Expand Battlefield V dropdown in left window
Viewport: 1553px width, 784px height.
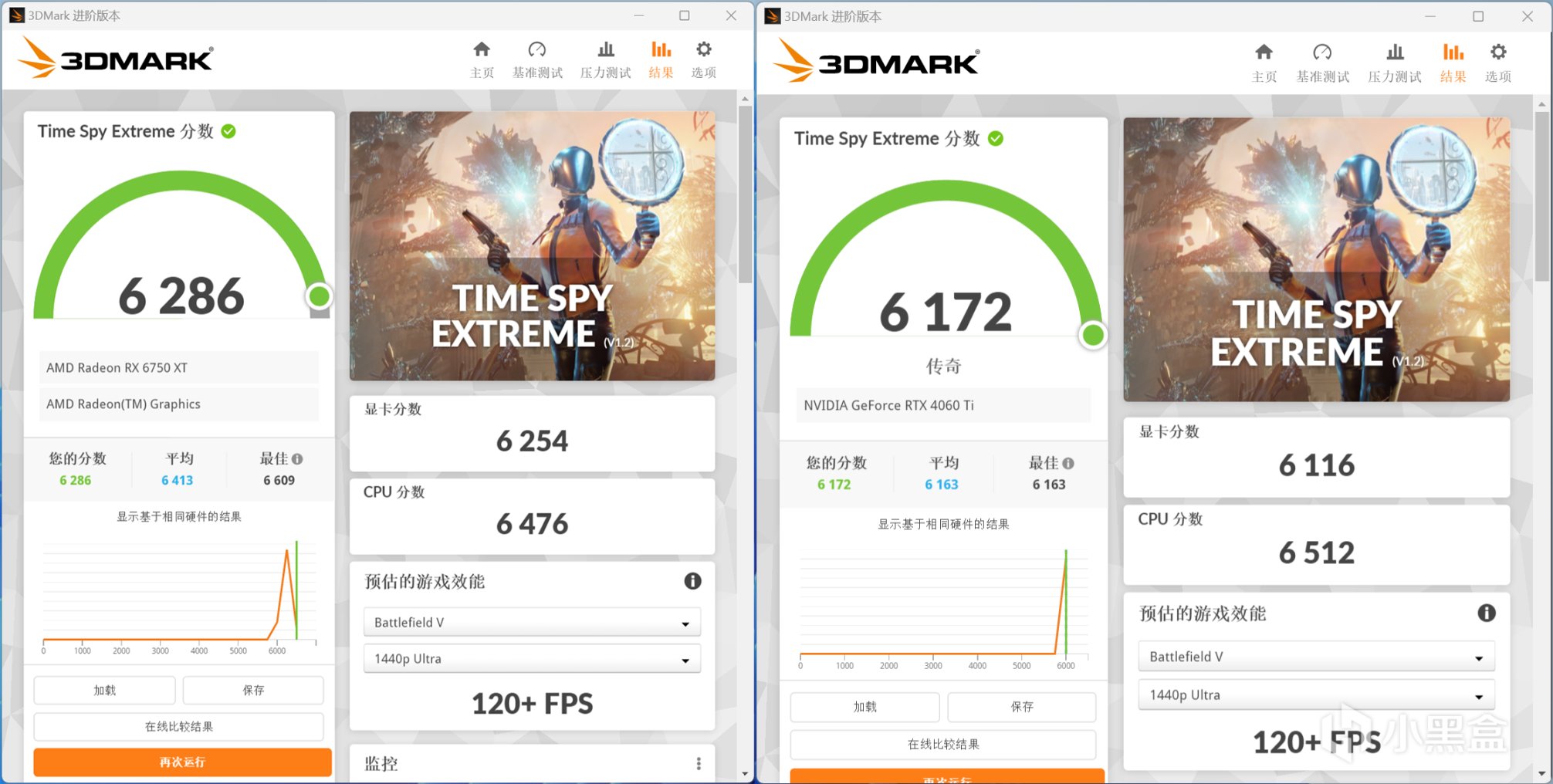532,623
